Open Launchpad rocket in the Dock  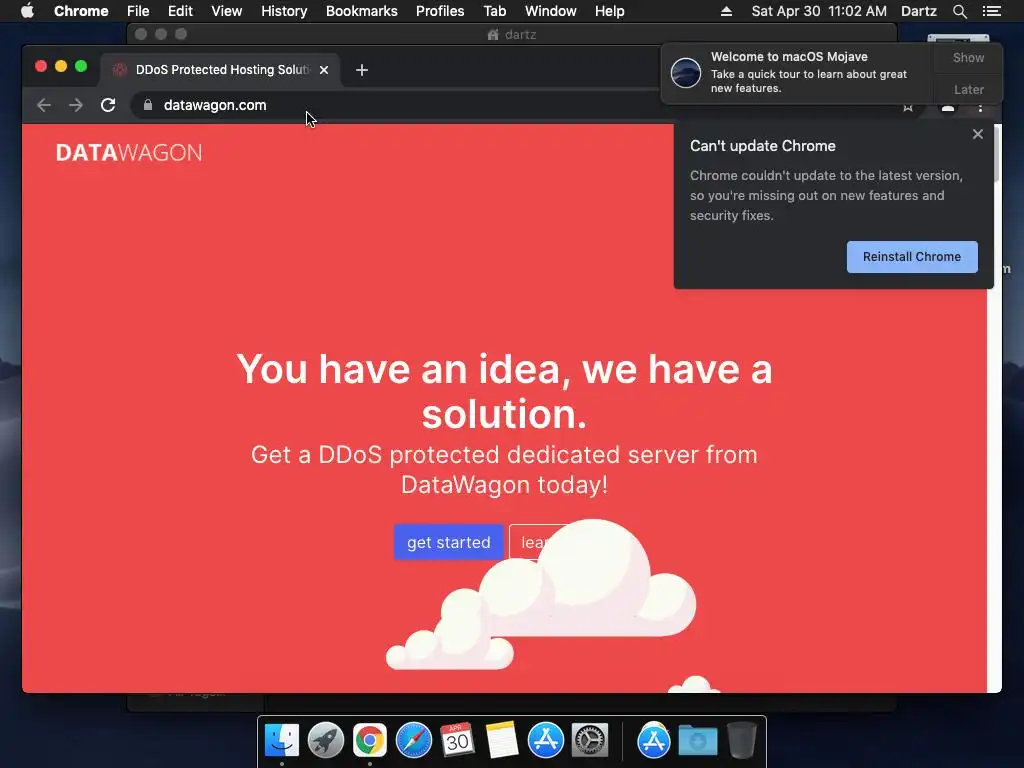[x=326, y=740]
